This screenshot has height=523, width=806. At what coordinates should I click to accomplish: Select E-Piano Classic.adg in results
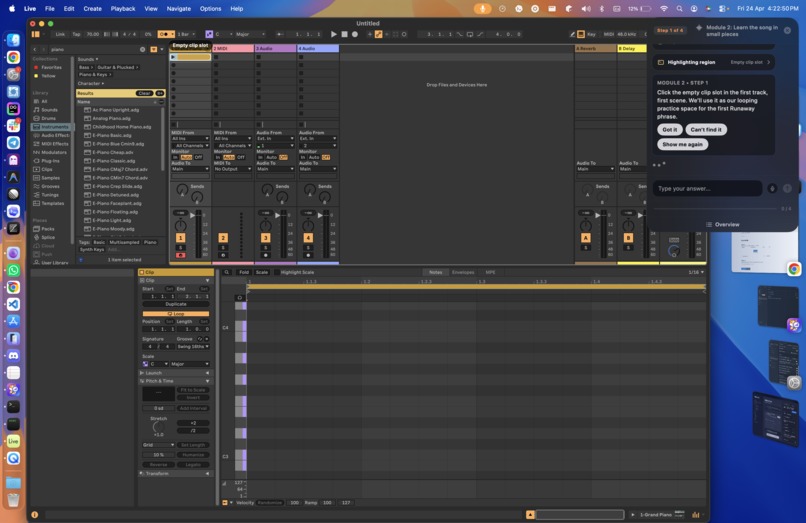116,161
